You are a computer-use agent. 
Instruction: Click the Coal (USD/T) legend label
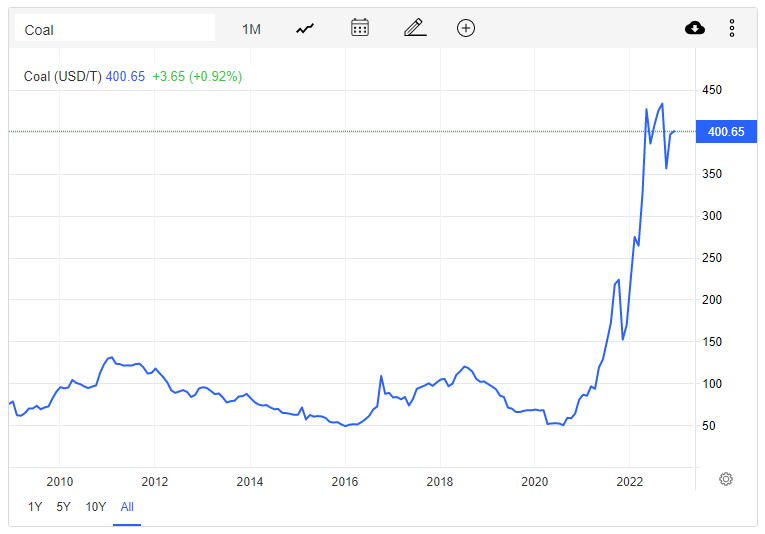pos(62,77)
